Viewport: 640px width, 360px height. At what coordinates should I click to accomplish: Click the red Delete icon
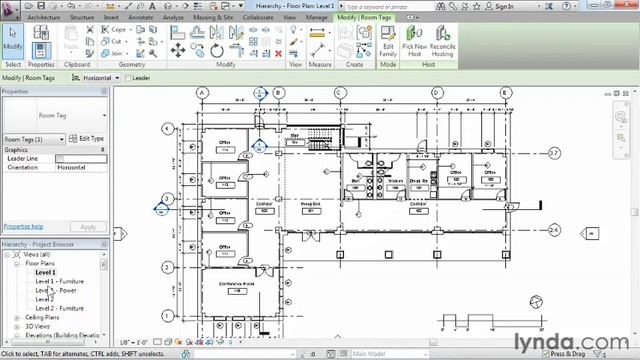coord(278,53)
